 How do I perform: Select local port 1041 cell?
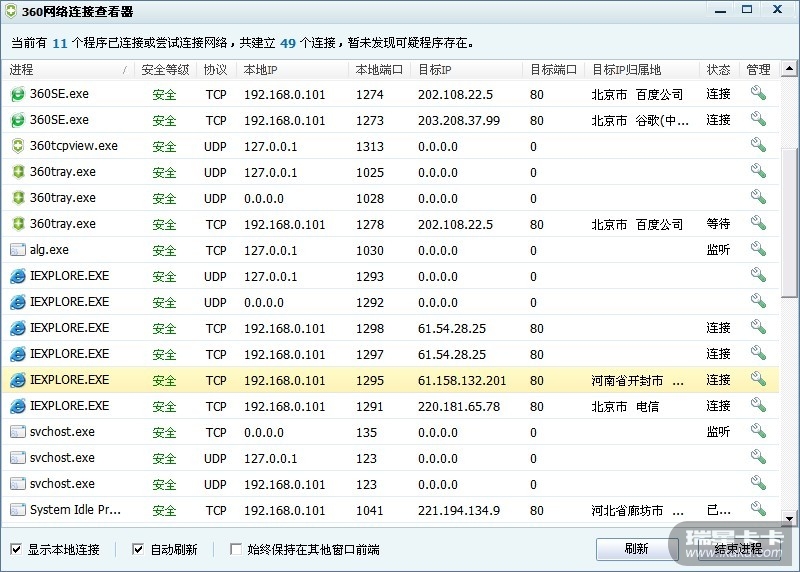[370, 511]
